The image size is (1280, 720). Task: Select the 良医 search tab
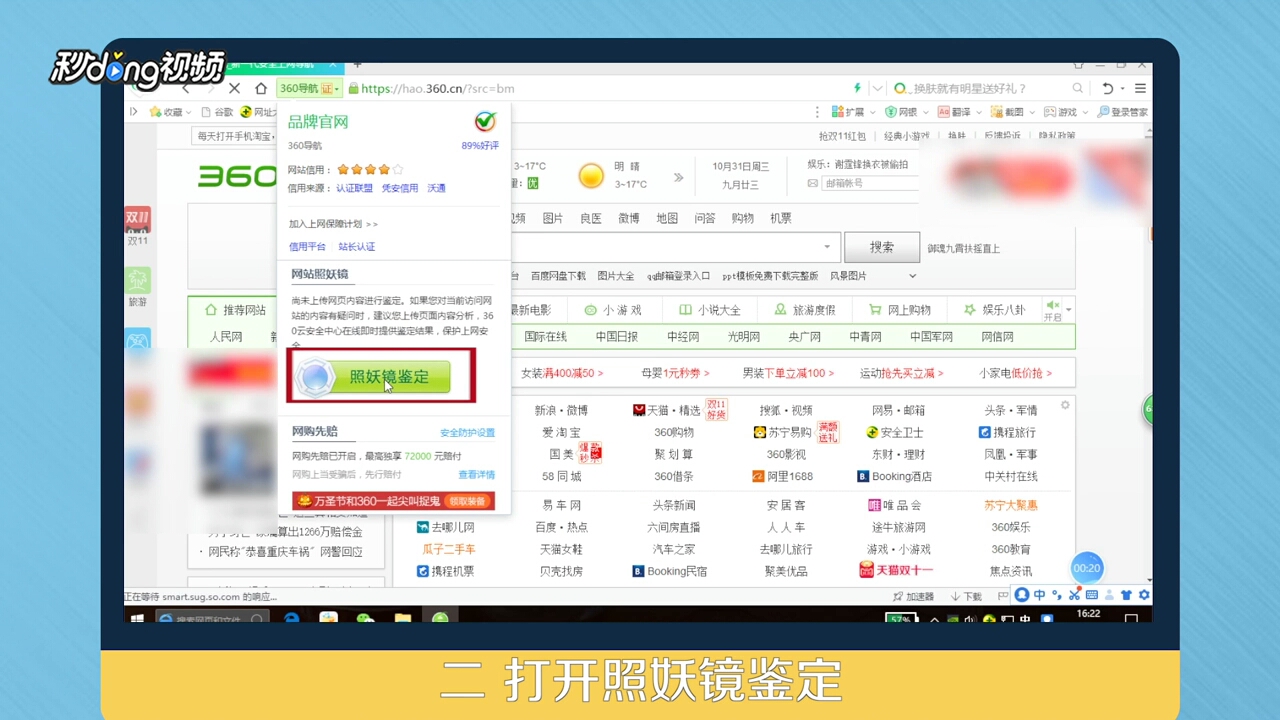[591, 218]
